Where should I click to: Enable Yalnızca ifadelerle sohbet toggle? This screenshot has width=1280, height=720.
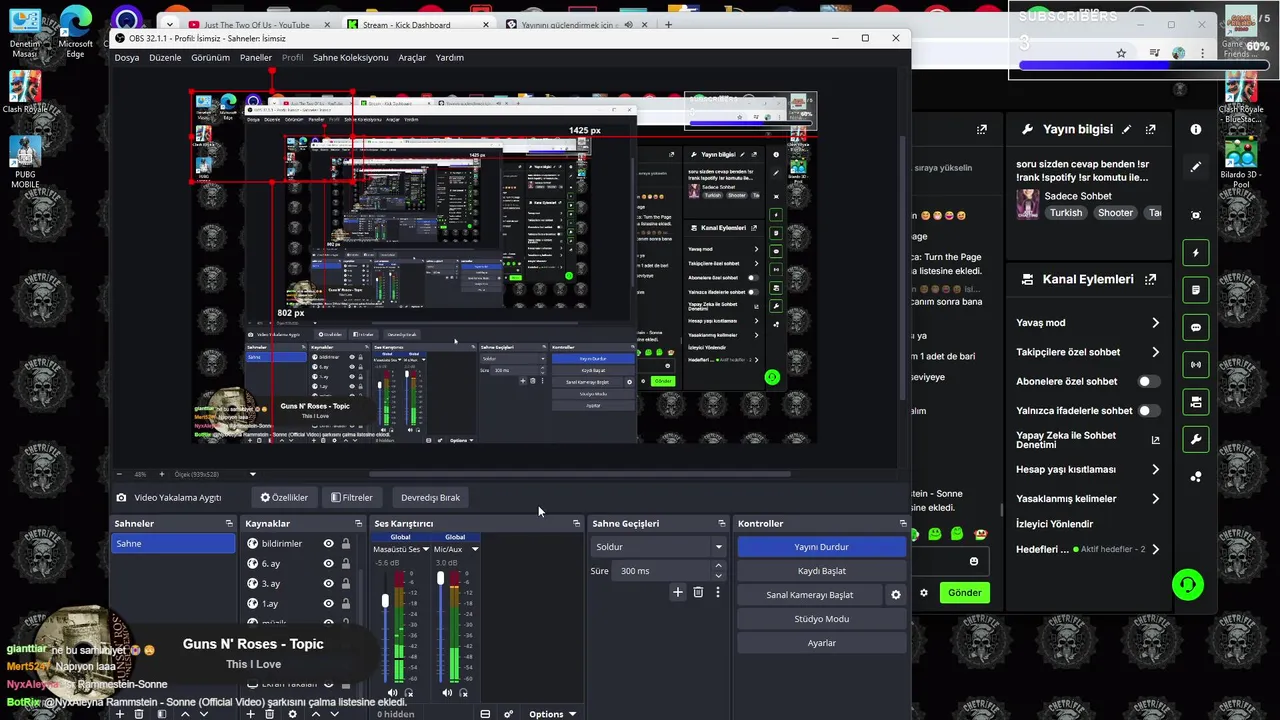coord(1149,410)
